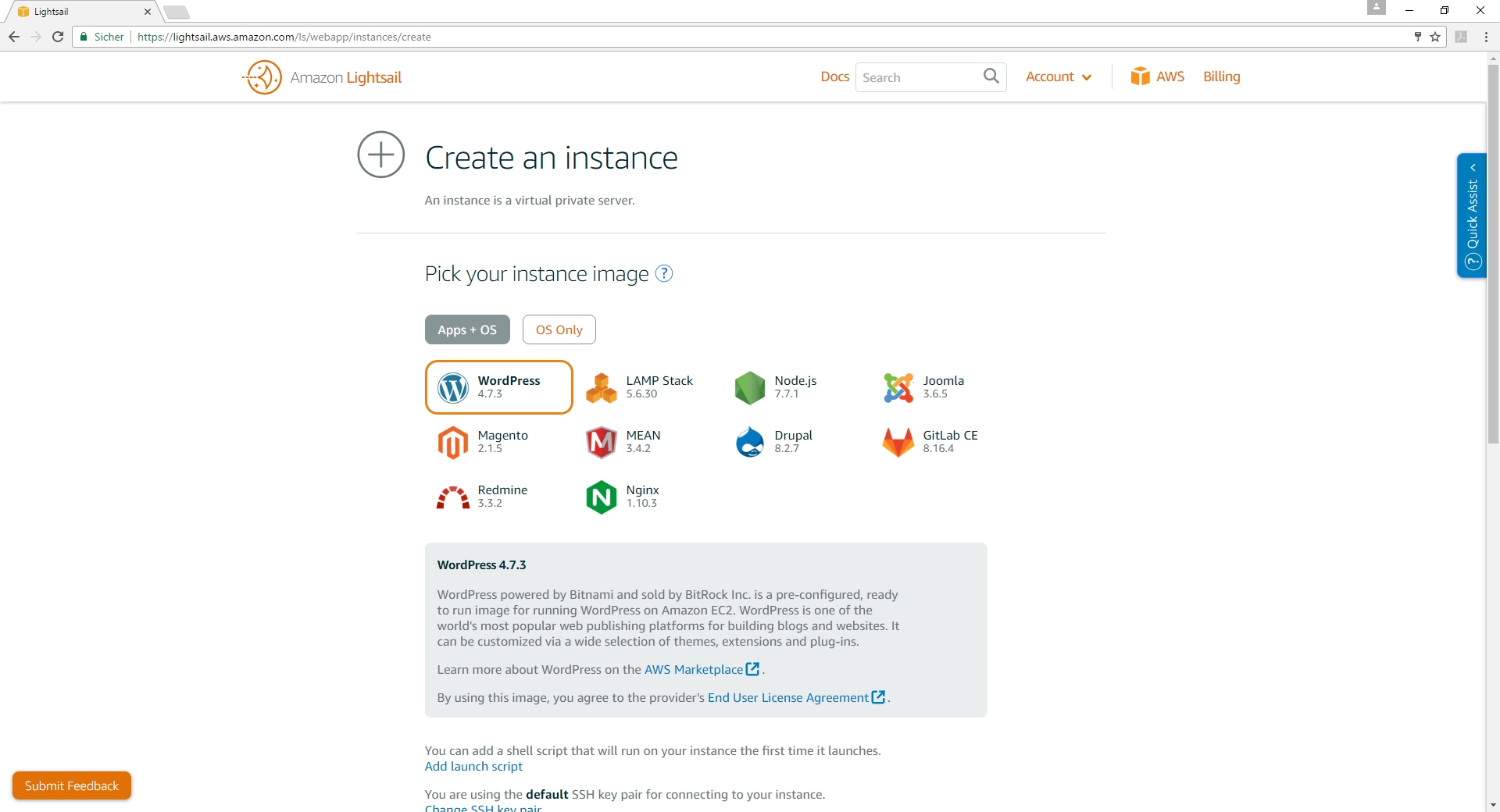Image resolution: width=1500 pixels, height=812 pixels.
Task: Open the AWS Marketplace link
Action: (694, 669)
